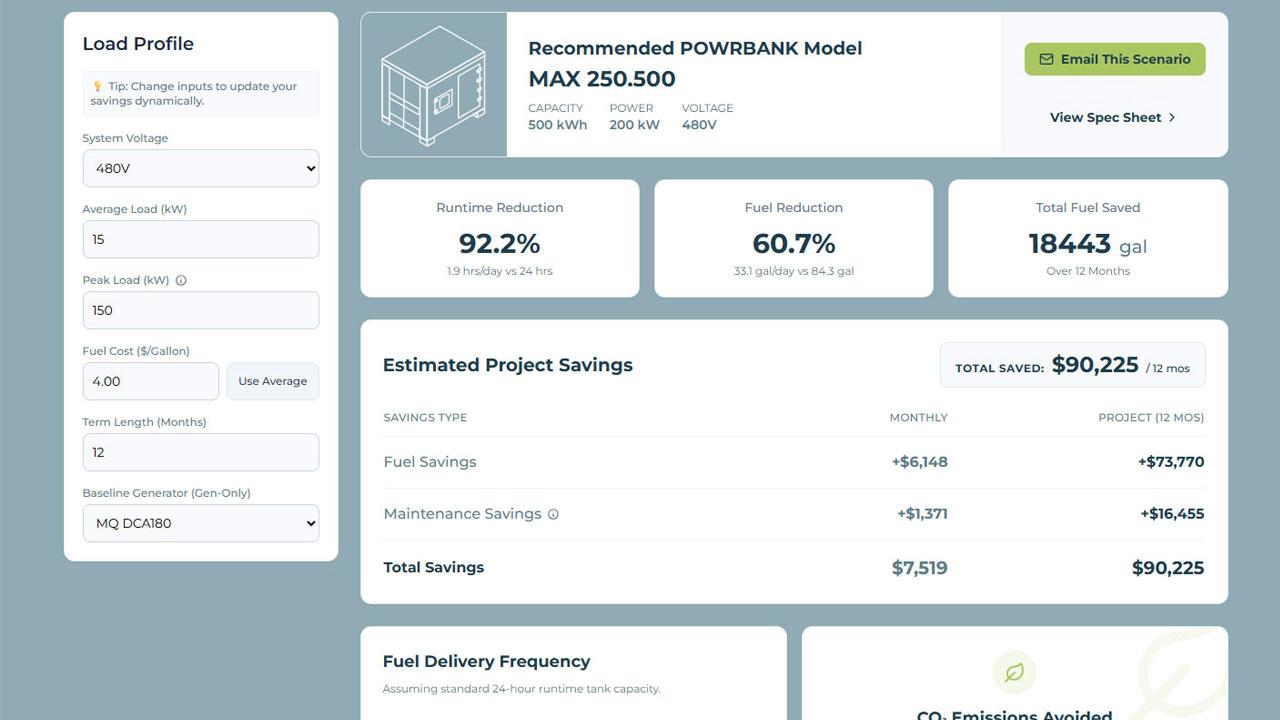Click the 18443 gal Total Fuel Saved value
1280x720 pixels.
[1088, 244]
